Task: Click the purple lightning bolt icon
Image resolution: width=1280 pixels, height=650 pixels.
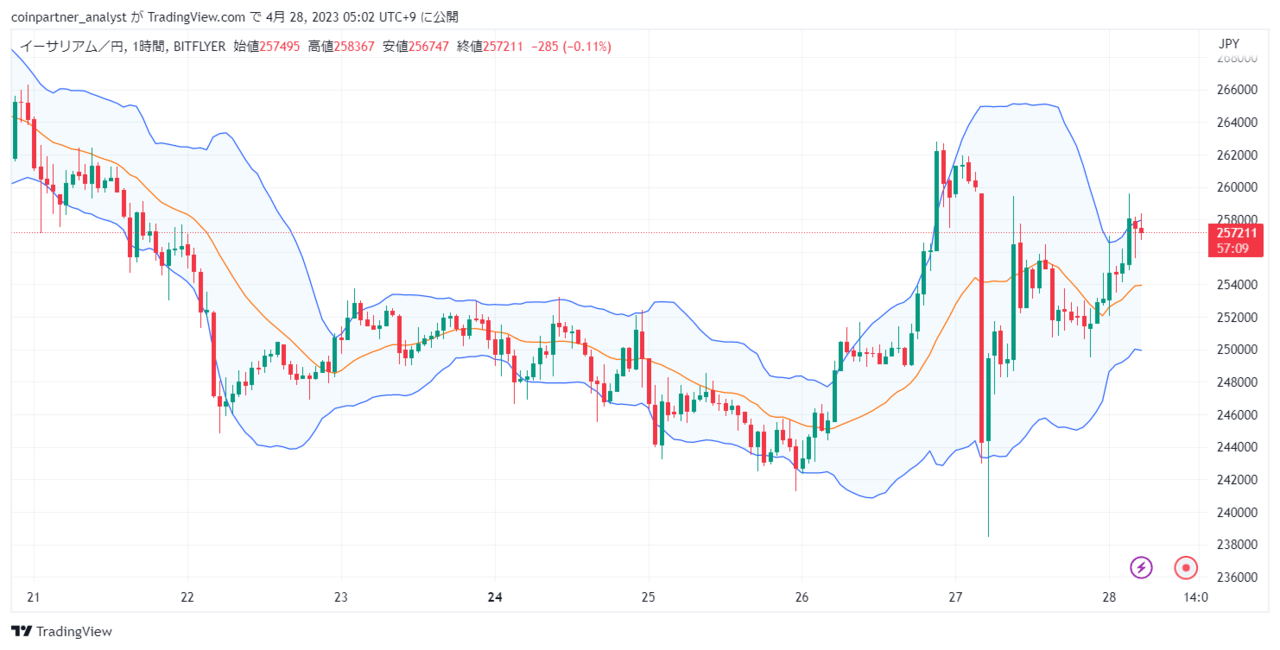Action: pyautogui.click(x=1141, y=568)
